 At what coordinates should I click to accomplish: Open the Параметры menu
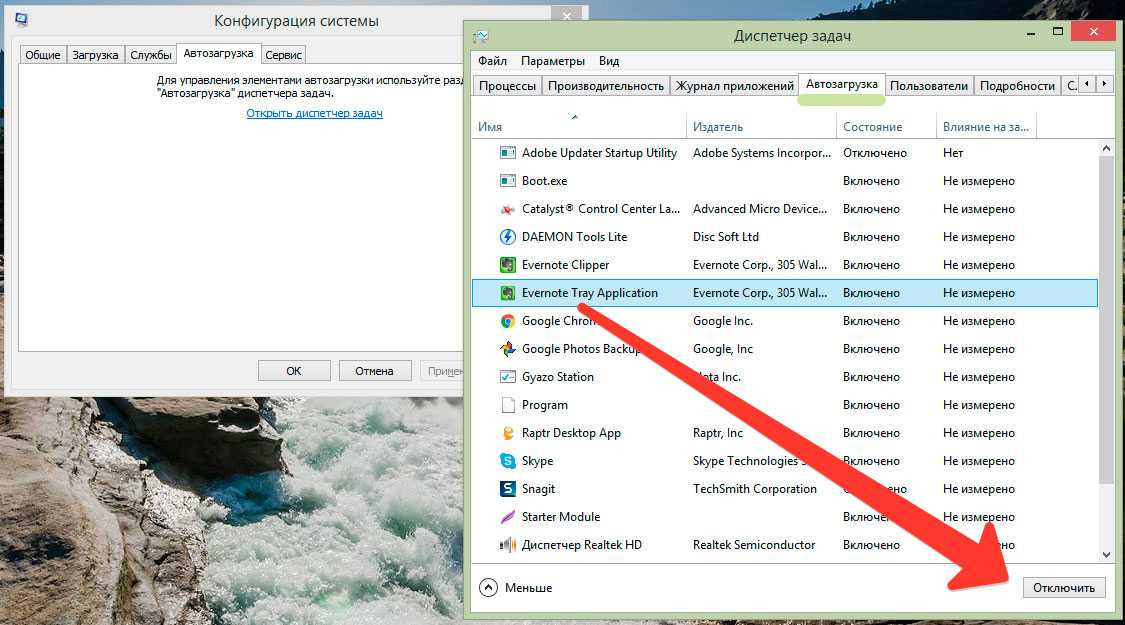point(552,61)
